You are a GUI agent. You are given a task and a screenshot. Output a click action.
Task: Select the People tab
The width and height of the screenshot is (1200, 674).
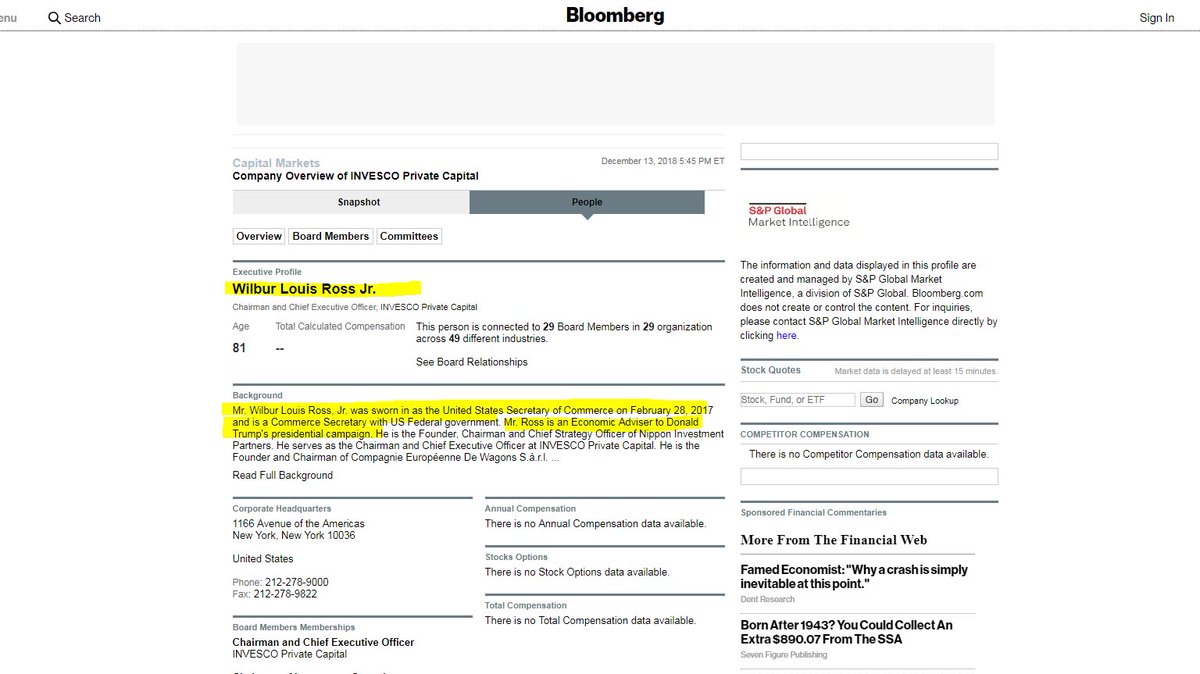(587, 202)
